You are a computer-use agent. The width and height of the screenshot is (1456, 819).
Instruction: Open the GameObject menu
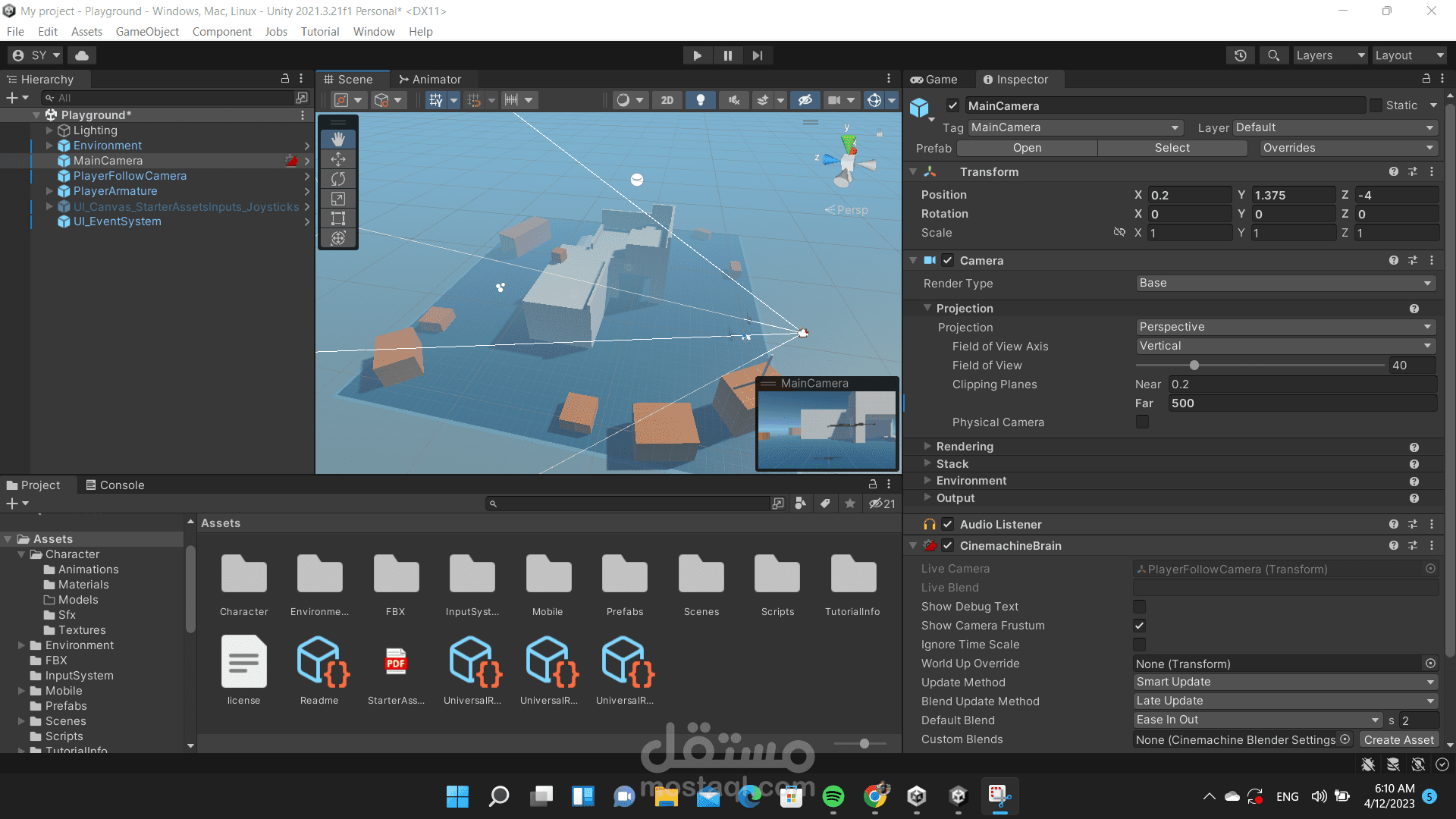tap(147, 32)
